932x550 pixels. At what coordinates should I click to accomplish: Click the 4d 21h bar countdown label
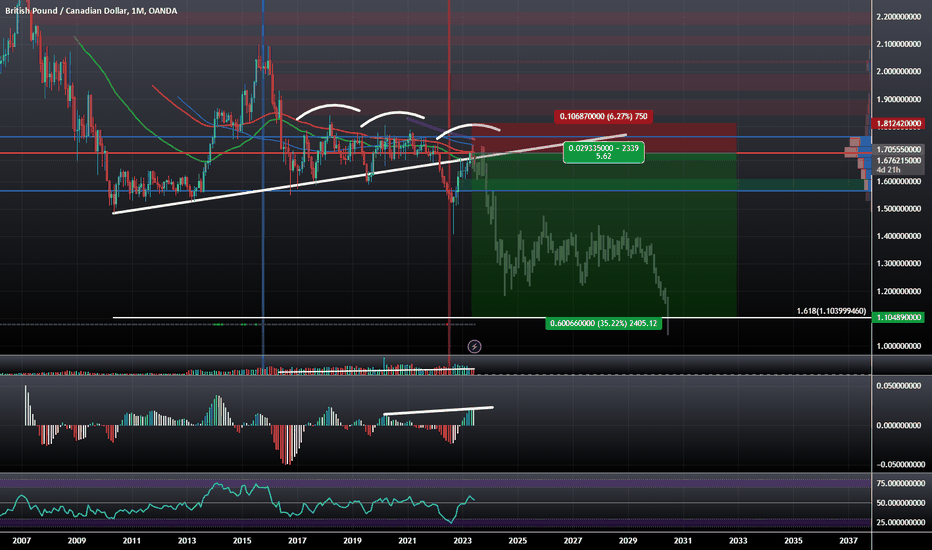coord(888,170)
